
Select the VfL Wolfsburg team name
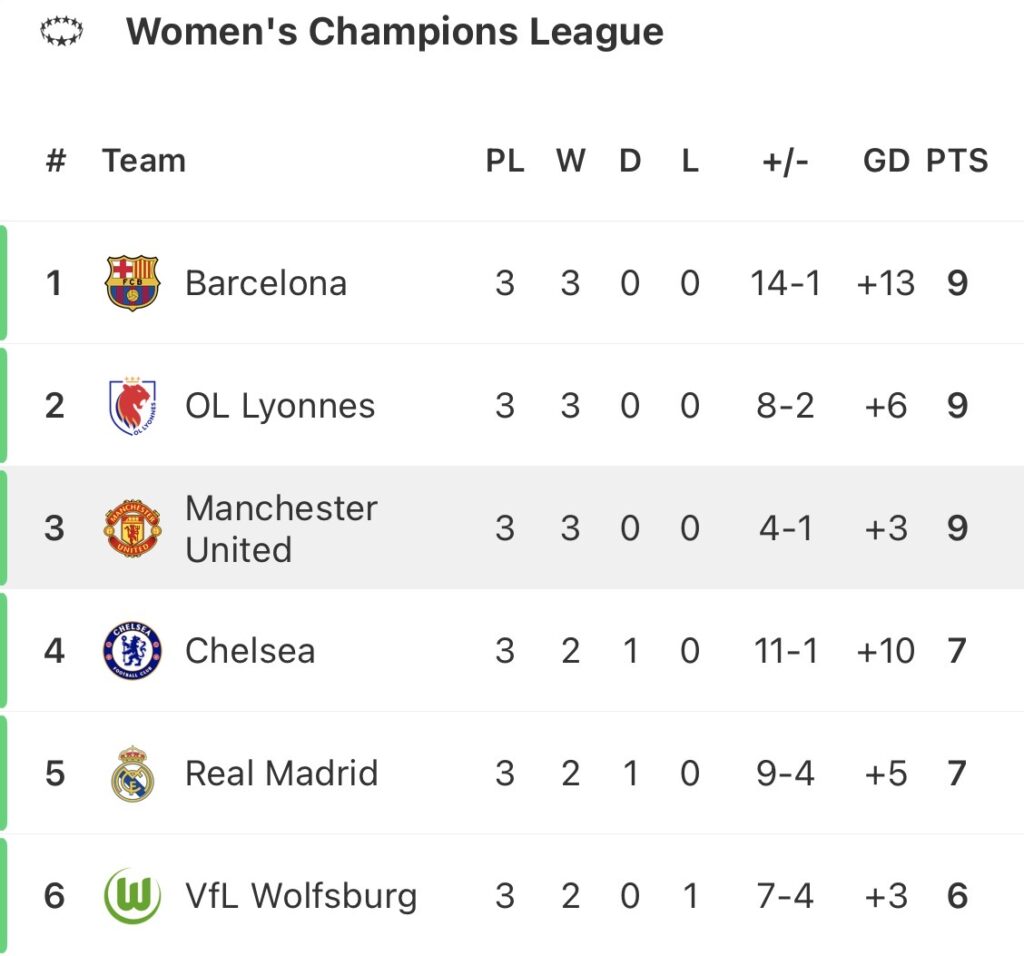301,896
